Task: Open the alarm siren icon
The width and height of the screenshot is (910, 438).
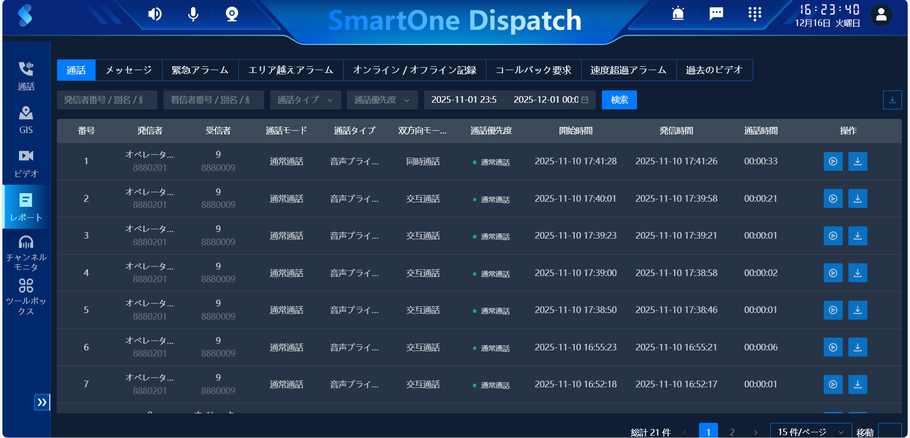Action: tap(678, 14)
